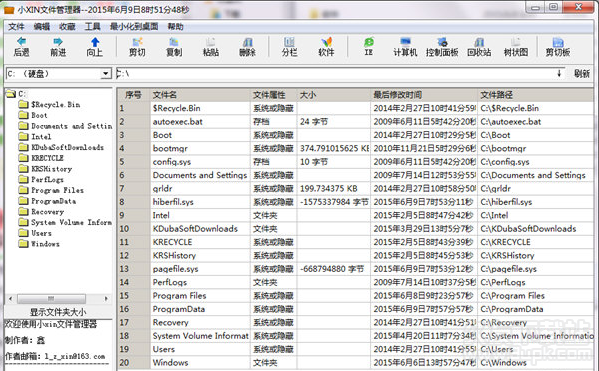Select hiberfil.sys in the file list
This screenshot has height=371, width=599.
pos(173,202)
